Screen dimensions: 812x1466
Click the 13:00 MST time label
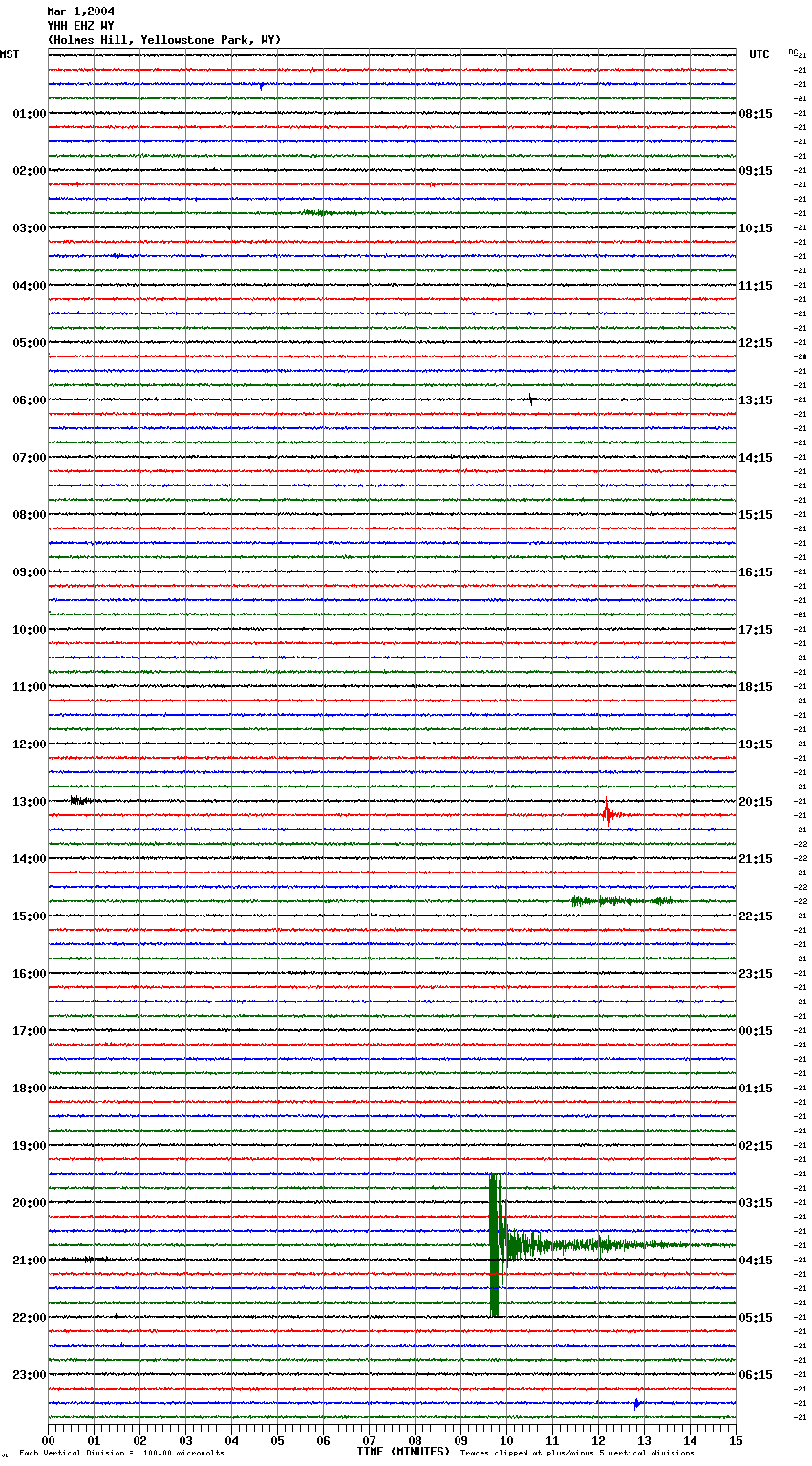tap(30, 802)
